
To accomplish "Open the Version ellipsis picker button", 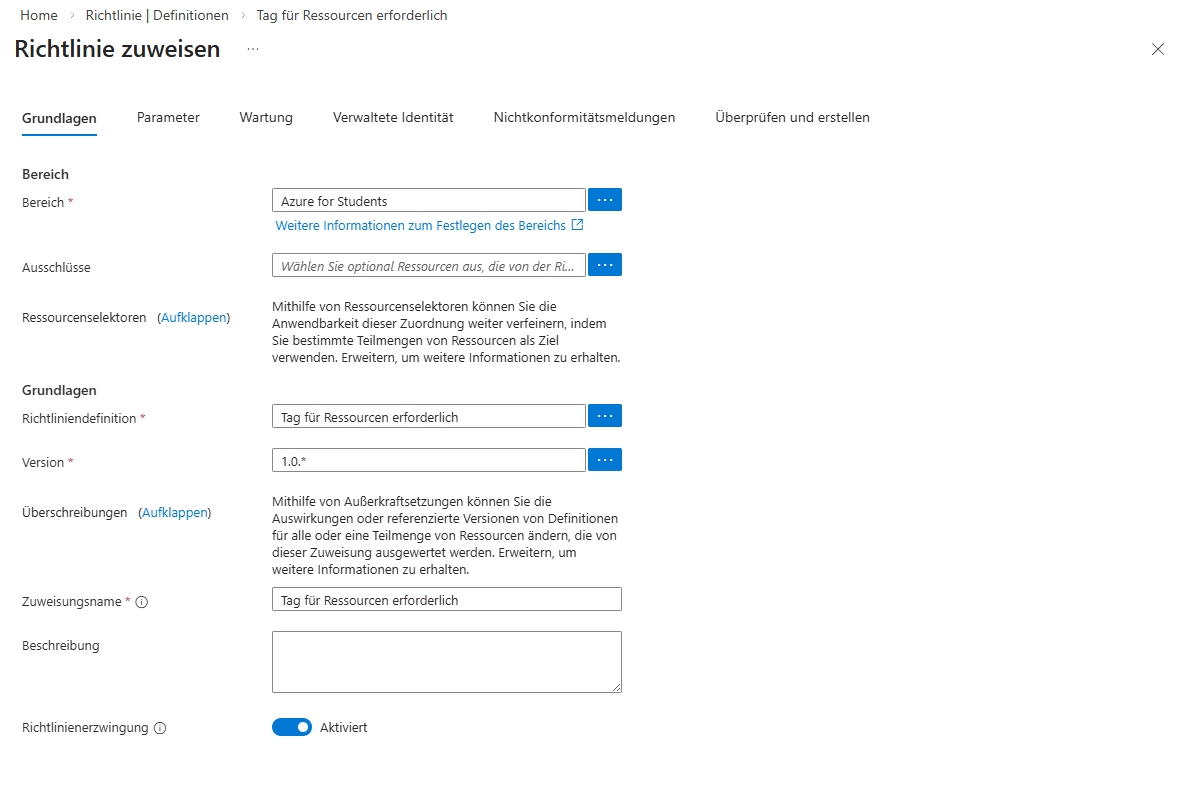I will (x=604, y=460).
